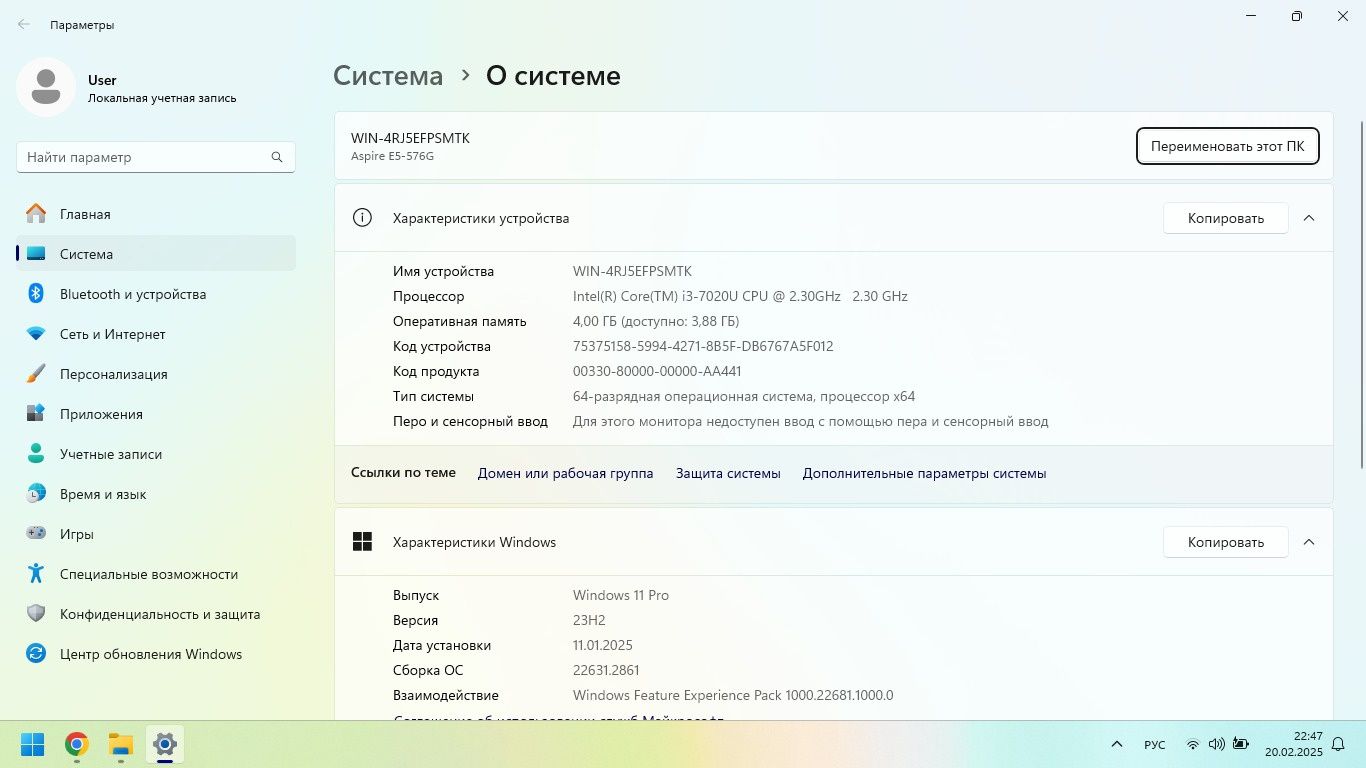Click the Время и язык clock icon
Viewport: 1366px width, 768px height.
click(36, 493)
